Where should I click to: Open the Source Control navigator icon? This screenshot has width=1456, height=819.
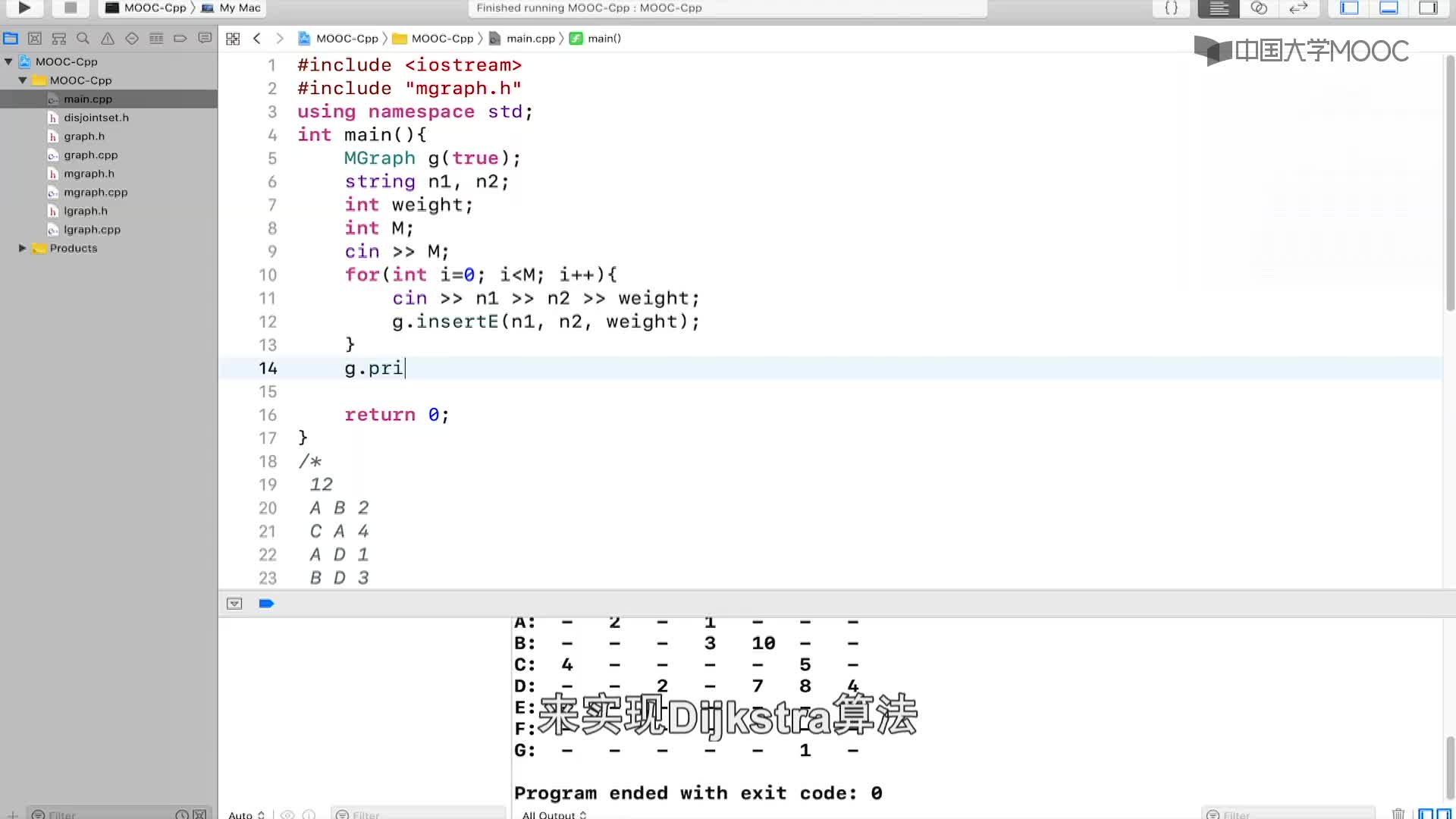[35, 38]
